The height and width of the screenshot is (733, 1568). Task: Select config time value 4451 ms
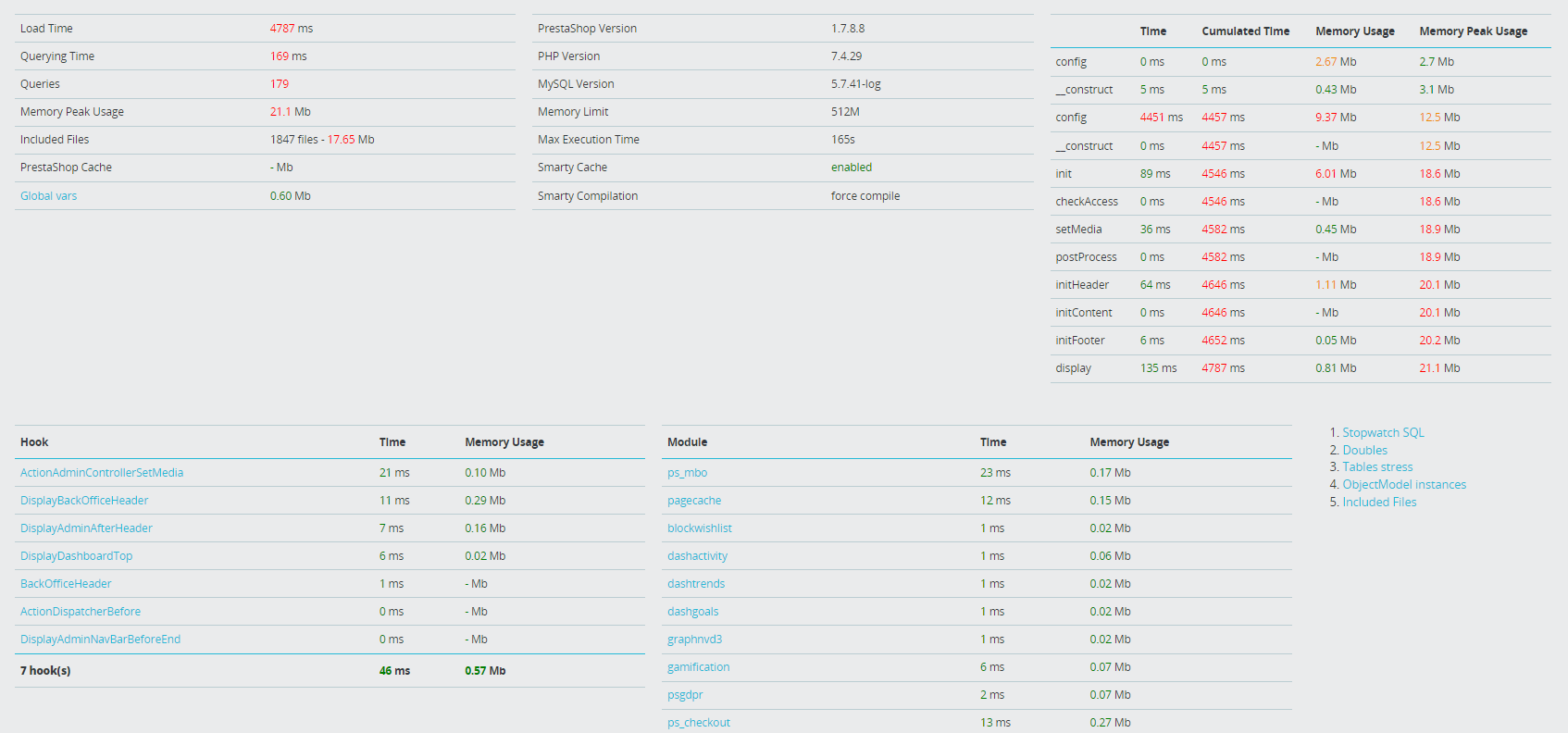tap(1162, 118)
